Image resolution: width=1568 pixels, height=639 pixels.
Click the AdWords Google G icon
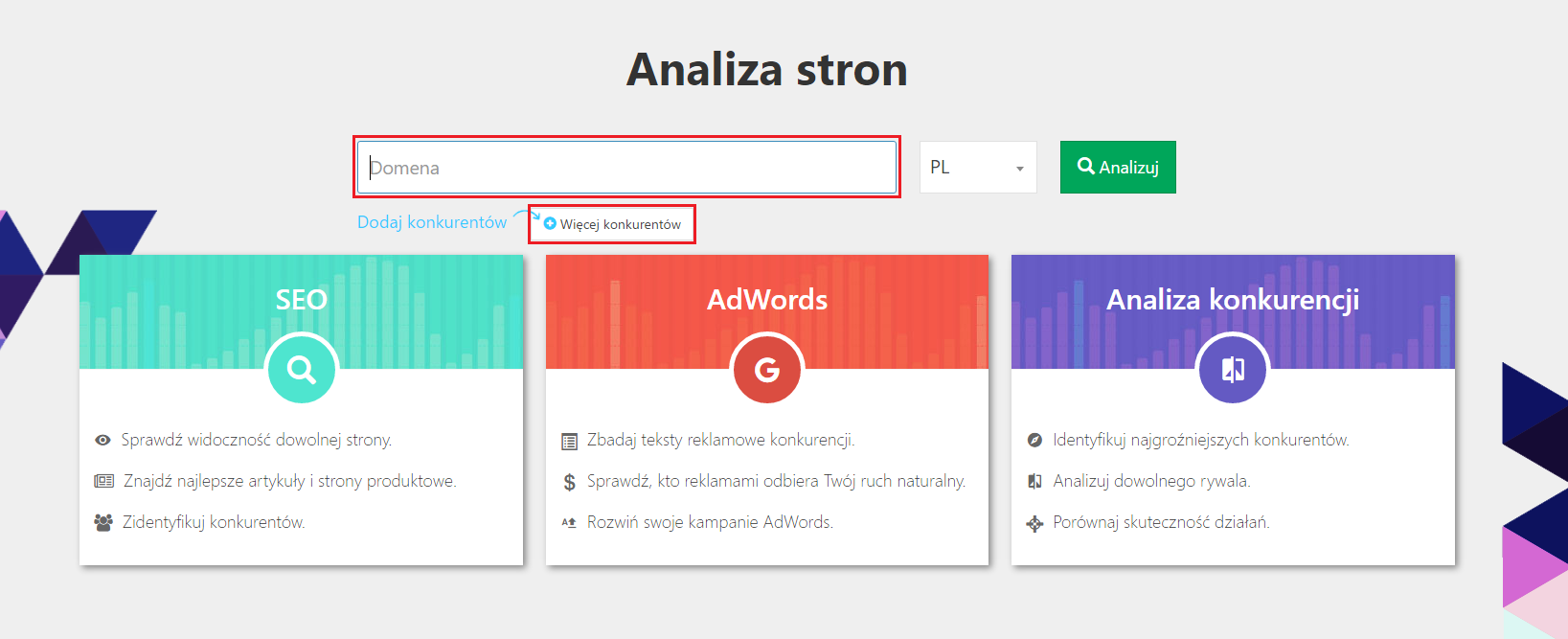(x=766, y=369)
